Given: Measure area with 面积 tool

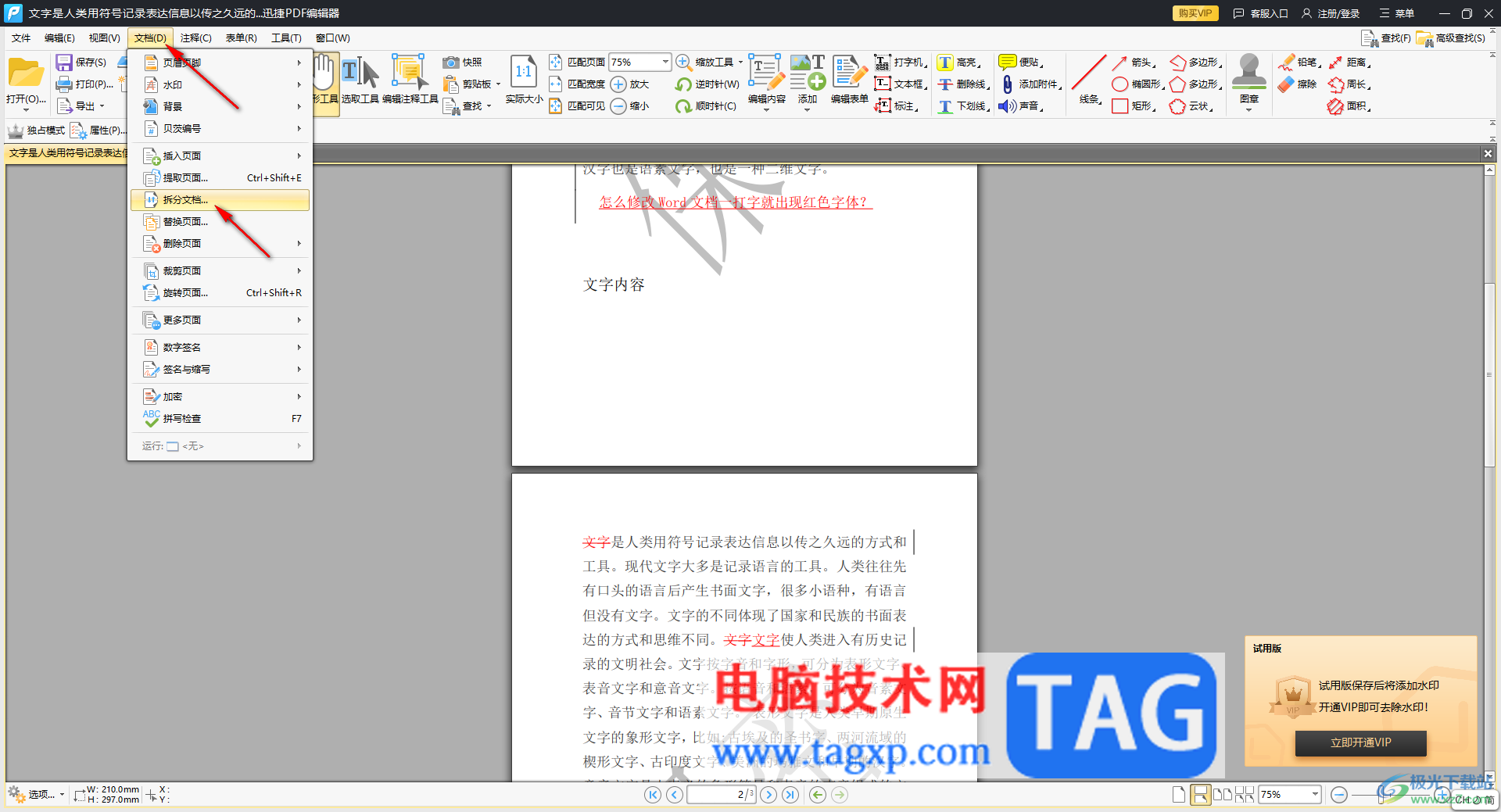Looking at the screenshot, I should click(x=1349, y=106).
